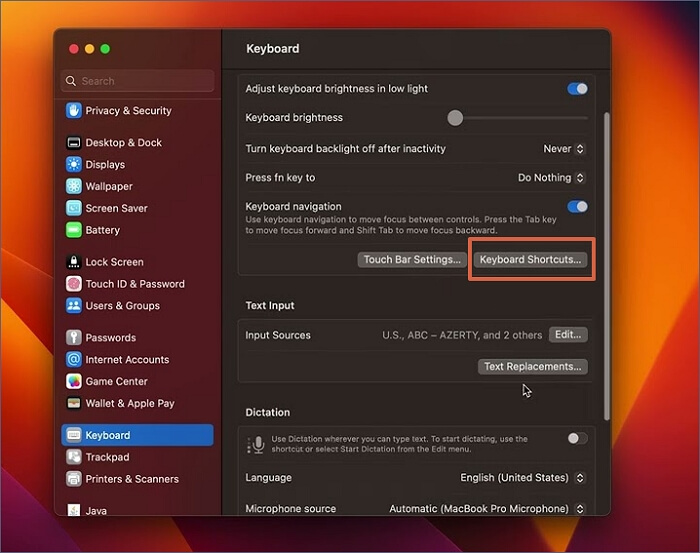
Task: Click the Internet Accounts label
Action: (127, 359)
